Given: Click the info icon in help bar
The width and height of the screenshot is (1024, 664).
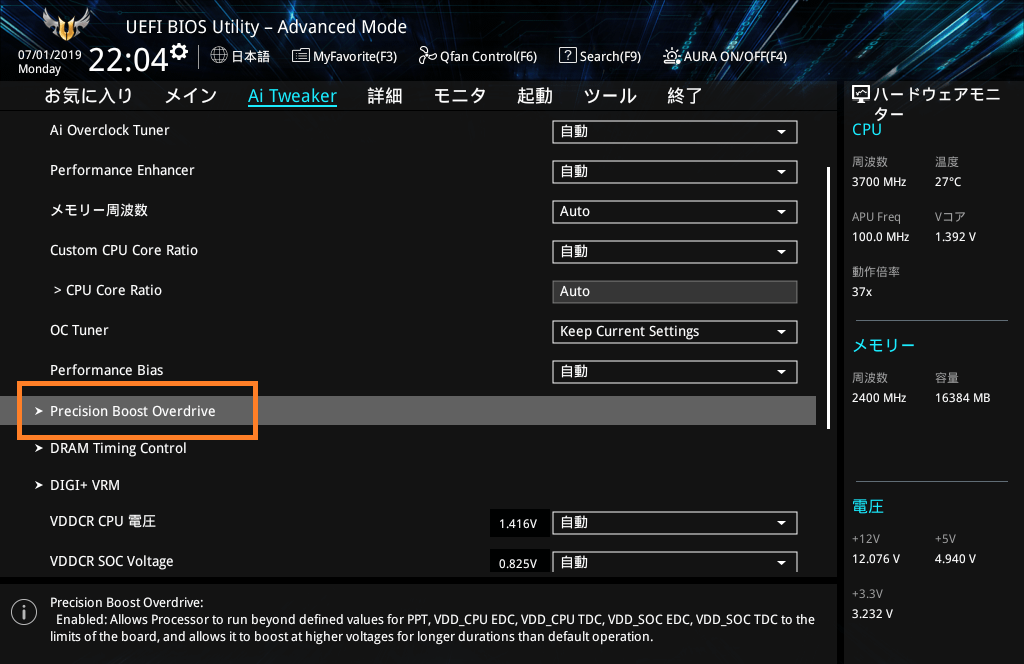Looking at the screenshot, I should 20,611.
